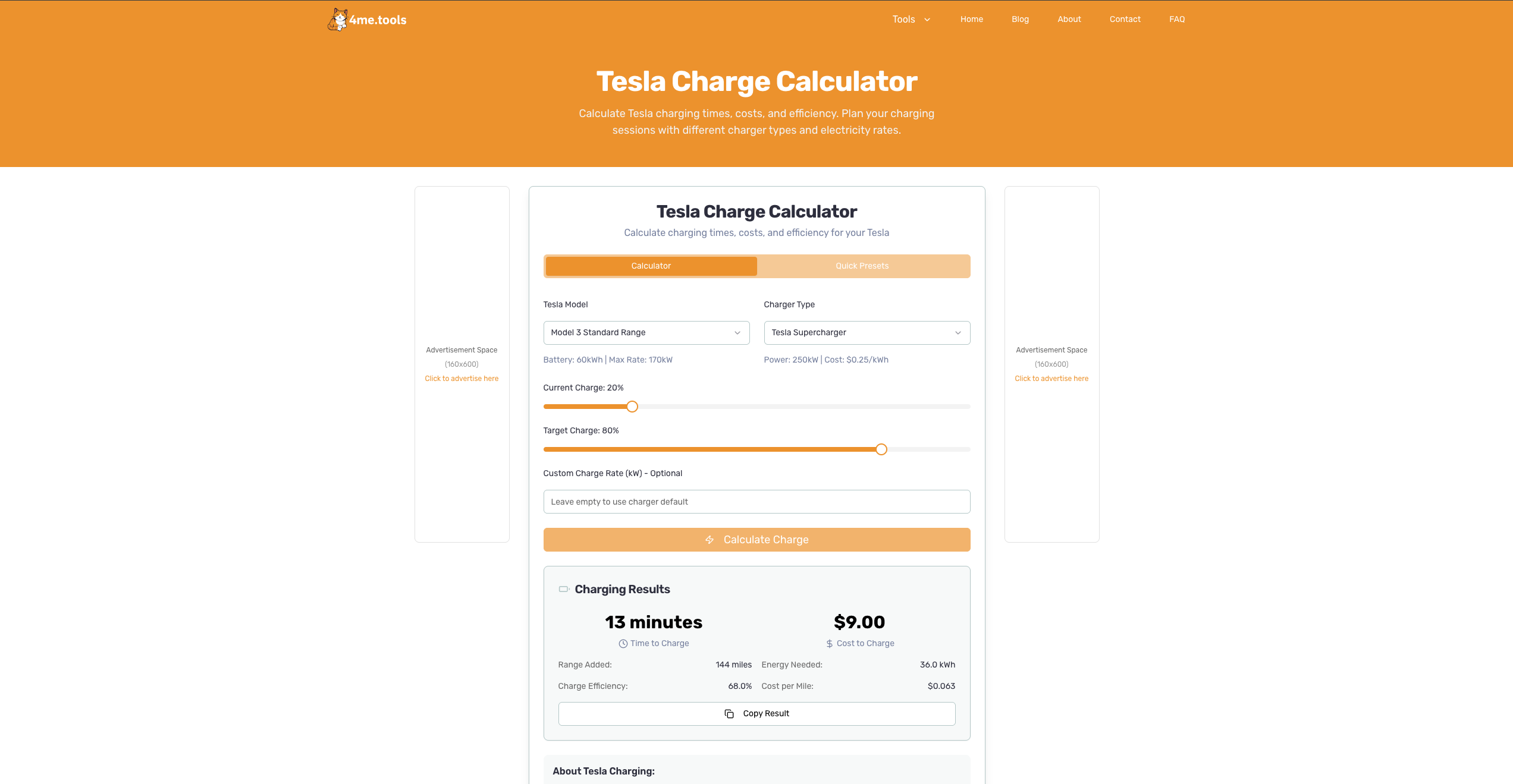This screenshot has width=1513, height=784.
Task: Open the Charger Type dropdown
Action: (867, 333)
